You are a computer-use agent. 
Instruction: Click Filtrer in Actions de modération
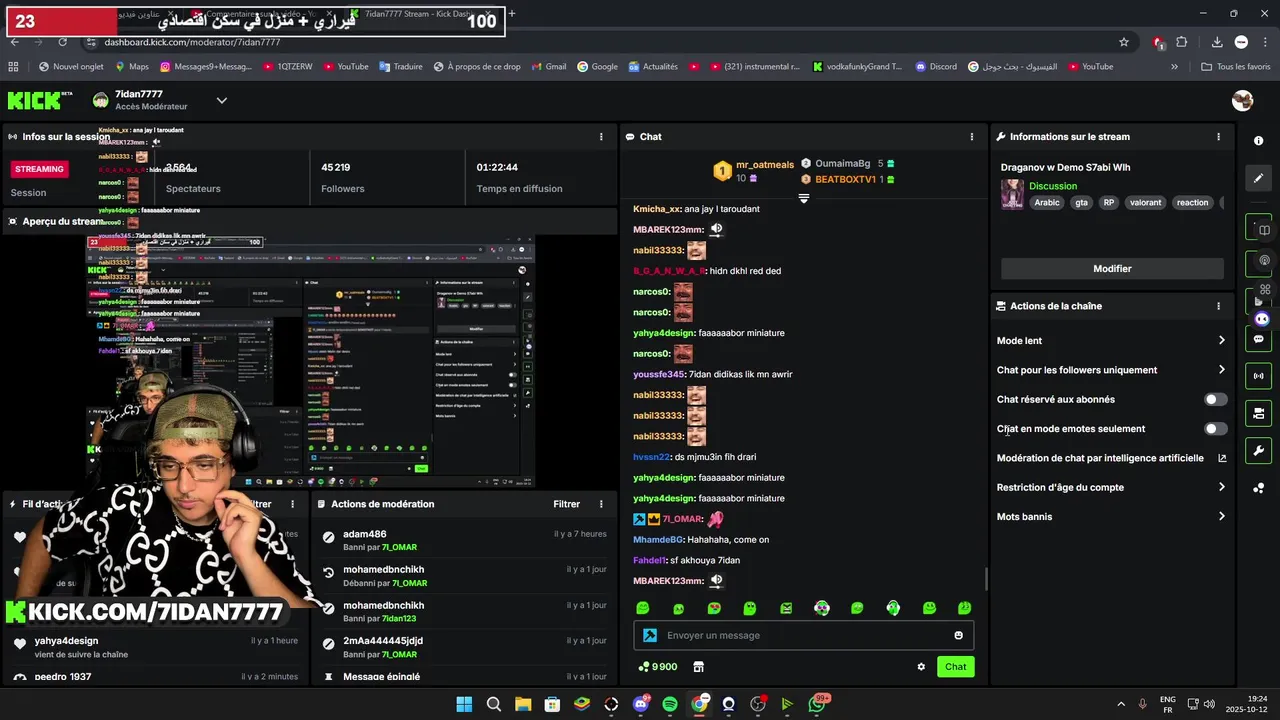coord(566,504)
